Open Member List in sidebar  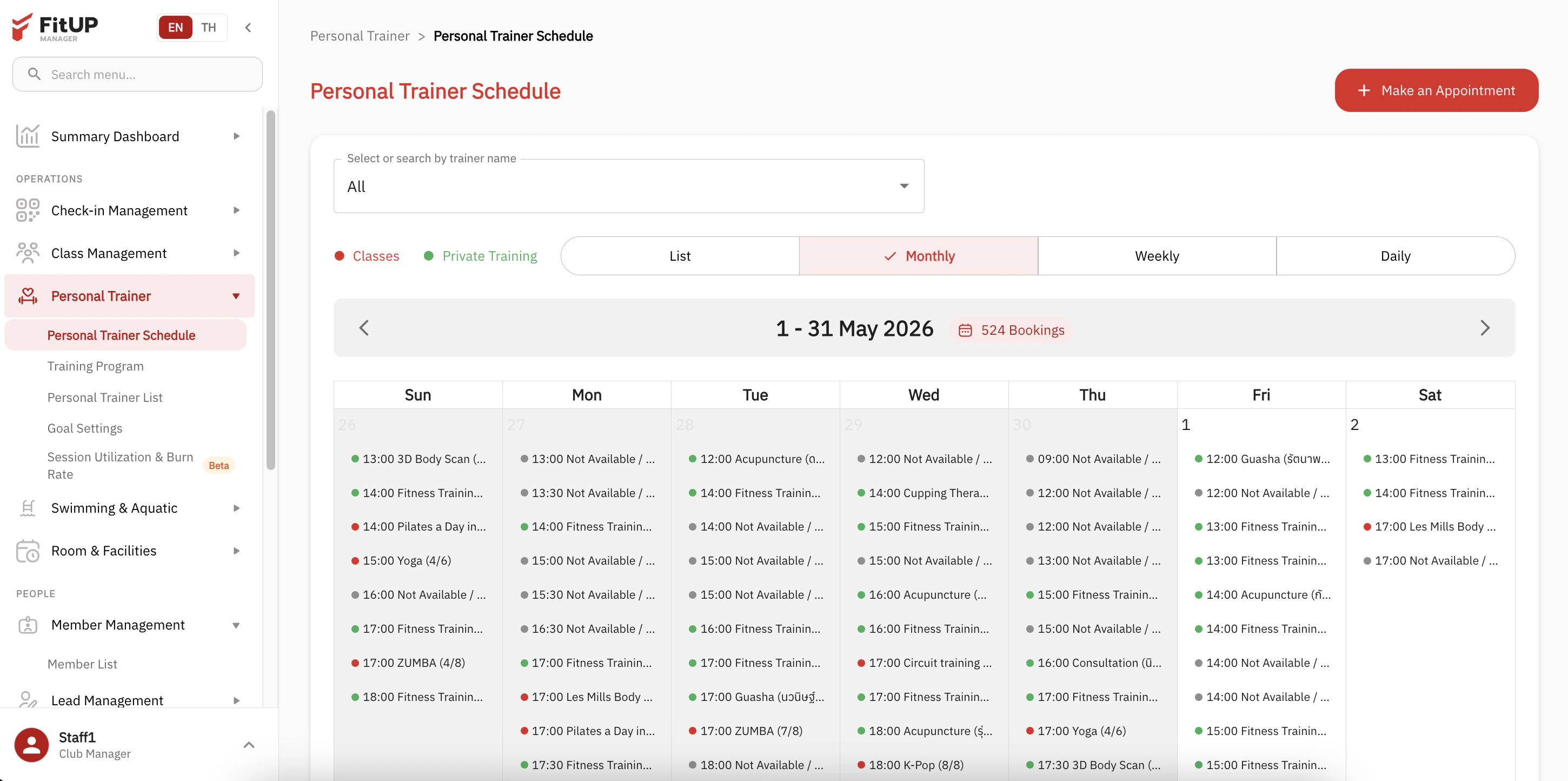click(x=82, y=664)
